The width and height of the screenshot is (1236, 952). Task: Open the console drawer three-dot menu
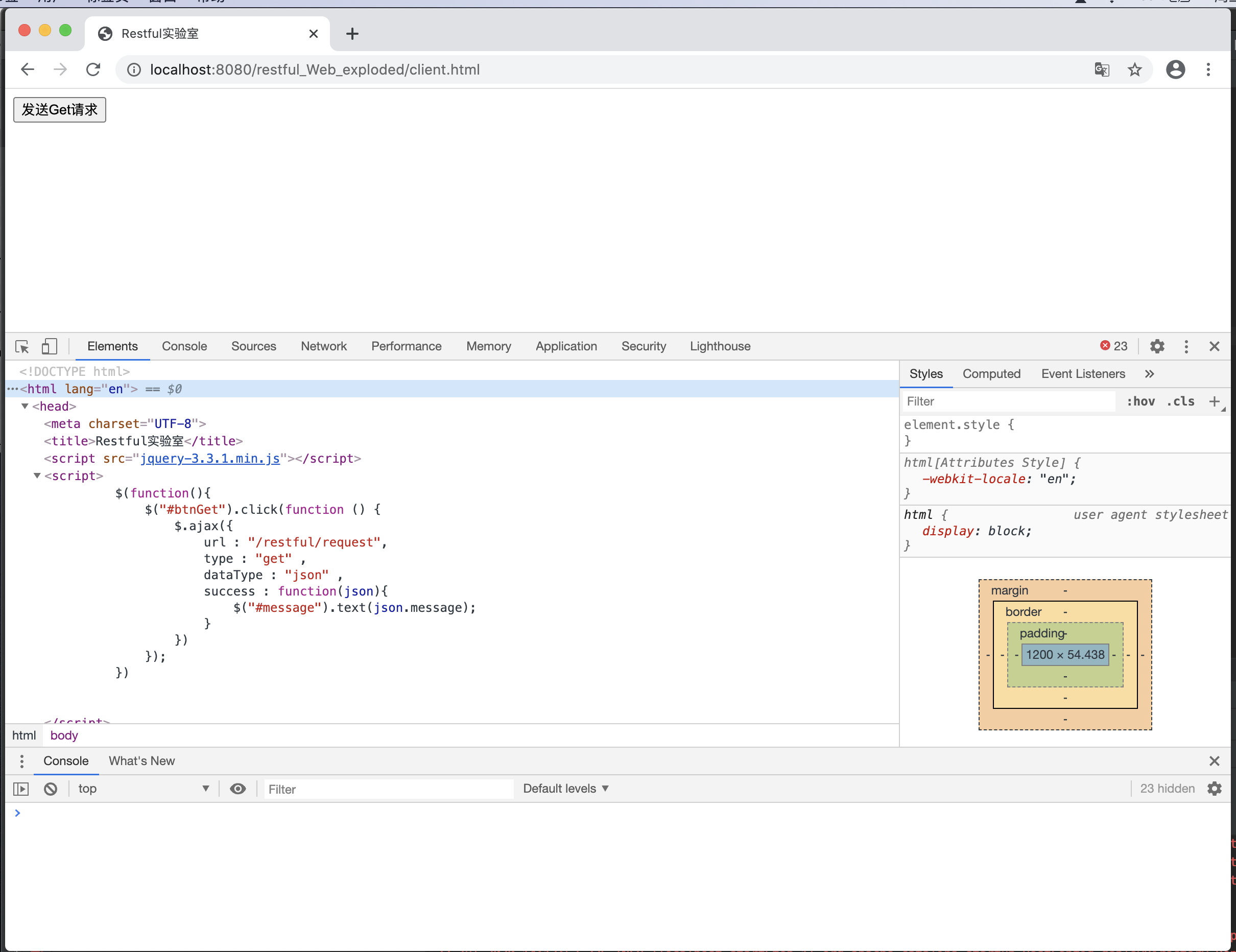pos(21,761)
